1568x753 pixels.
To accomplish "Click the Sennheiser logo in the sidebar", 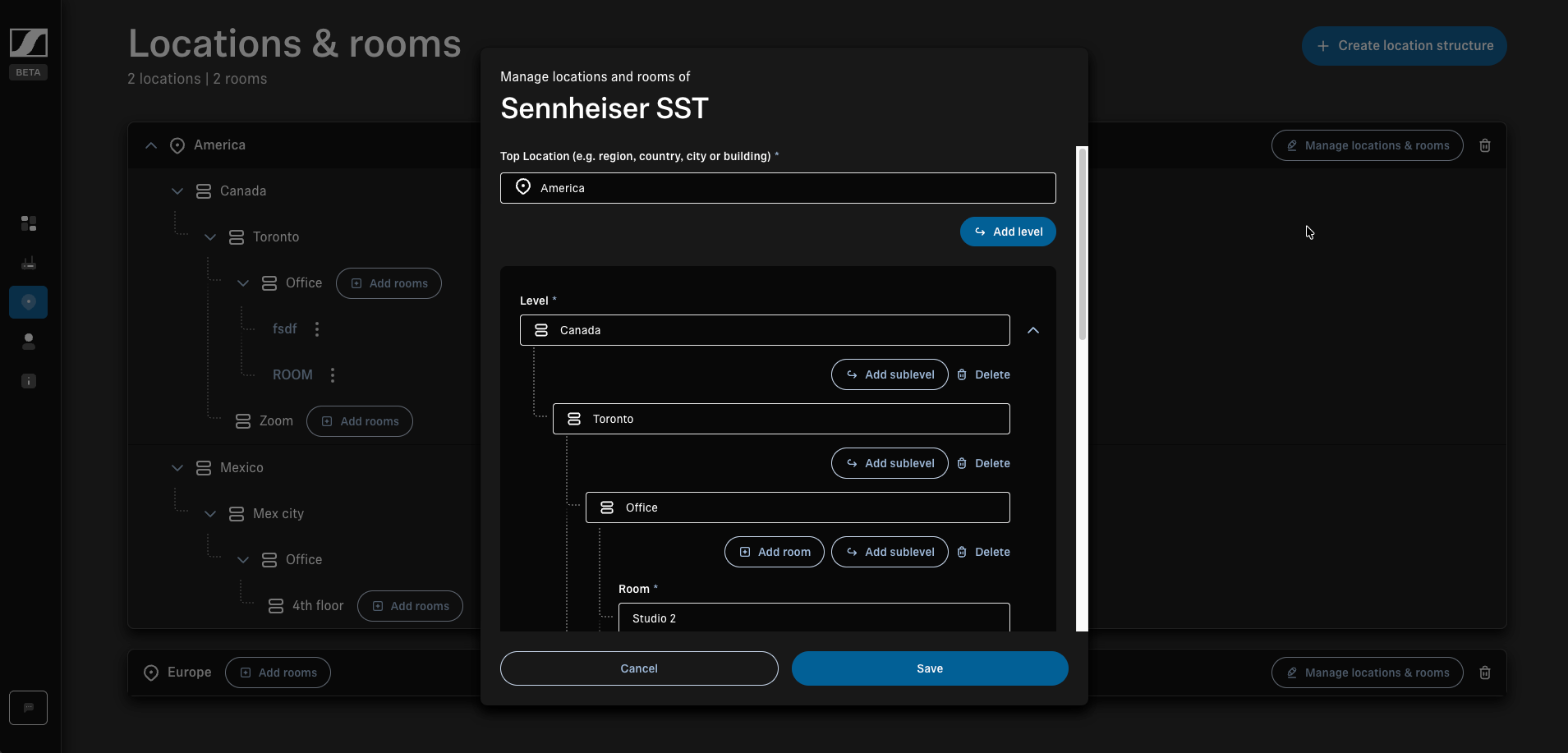I will pos(28,43).
